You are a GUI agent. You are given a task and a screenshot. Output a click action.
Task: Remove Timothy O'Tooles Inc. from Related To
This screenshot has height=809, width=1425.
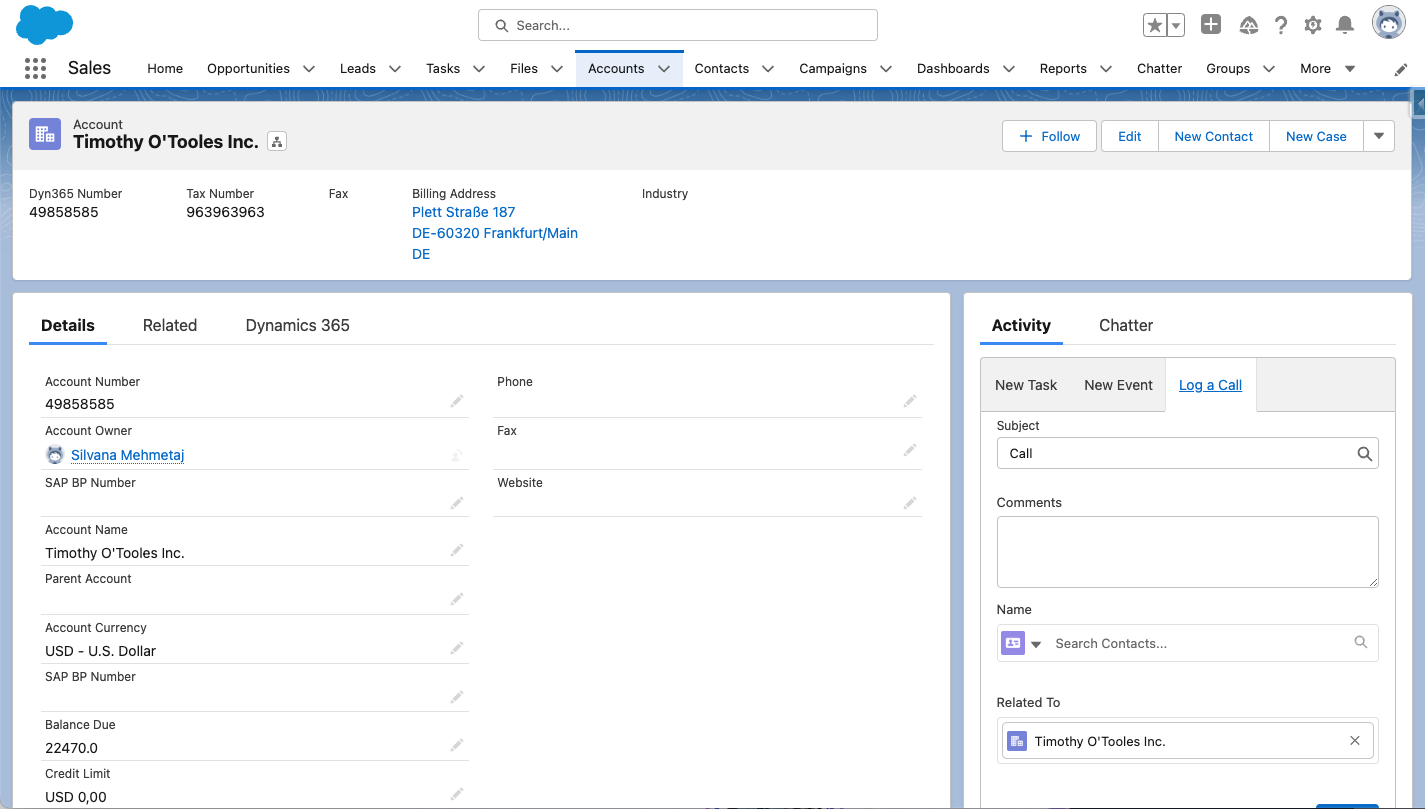point(1355,741)
